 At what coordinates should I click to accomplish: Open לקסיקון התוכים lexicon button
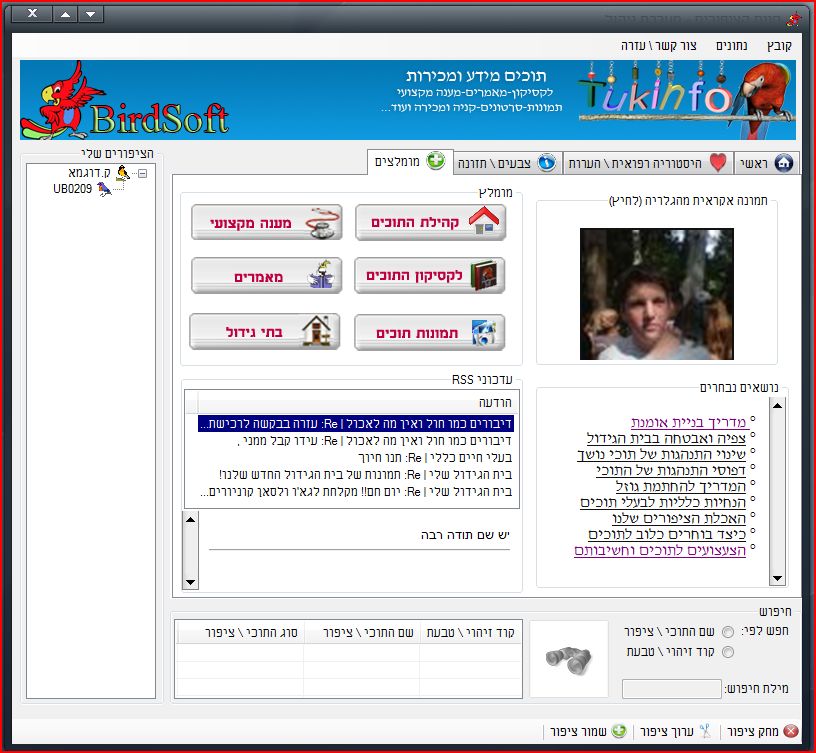(430, 275)
